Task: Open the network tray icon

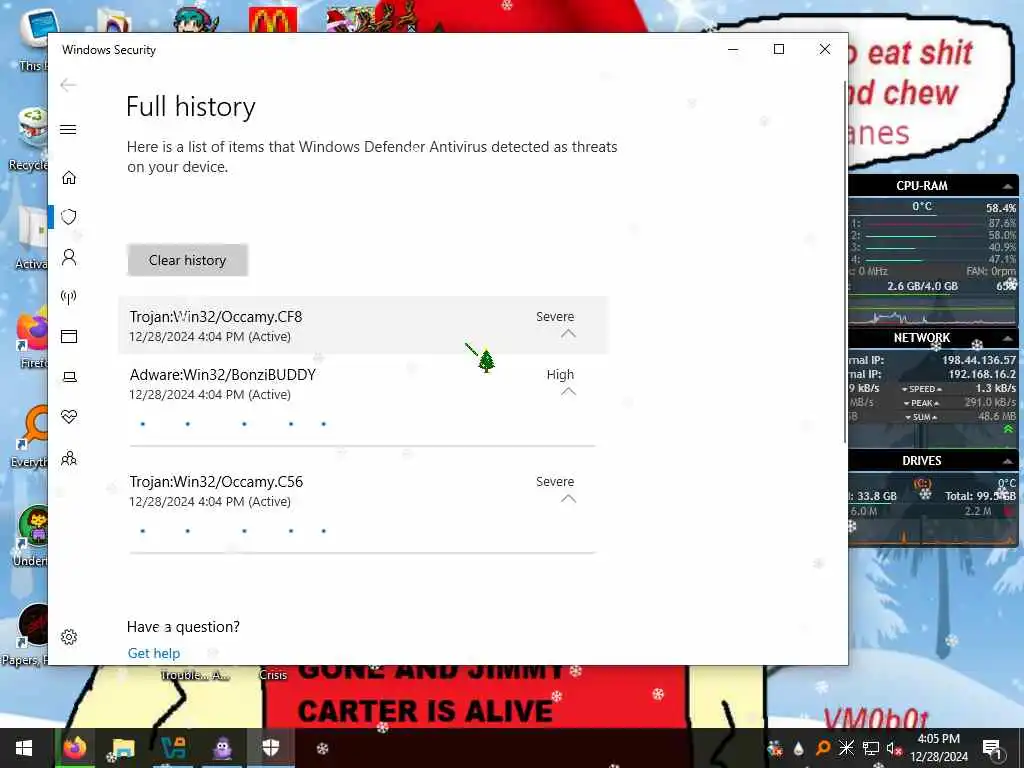Action: (871, 748)
